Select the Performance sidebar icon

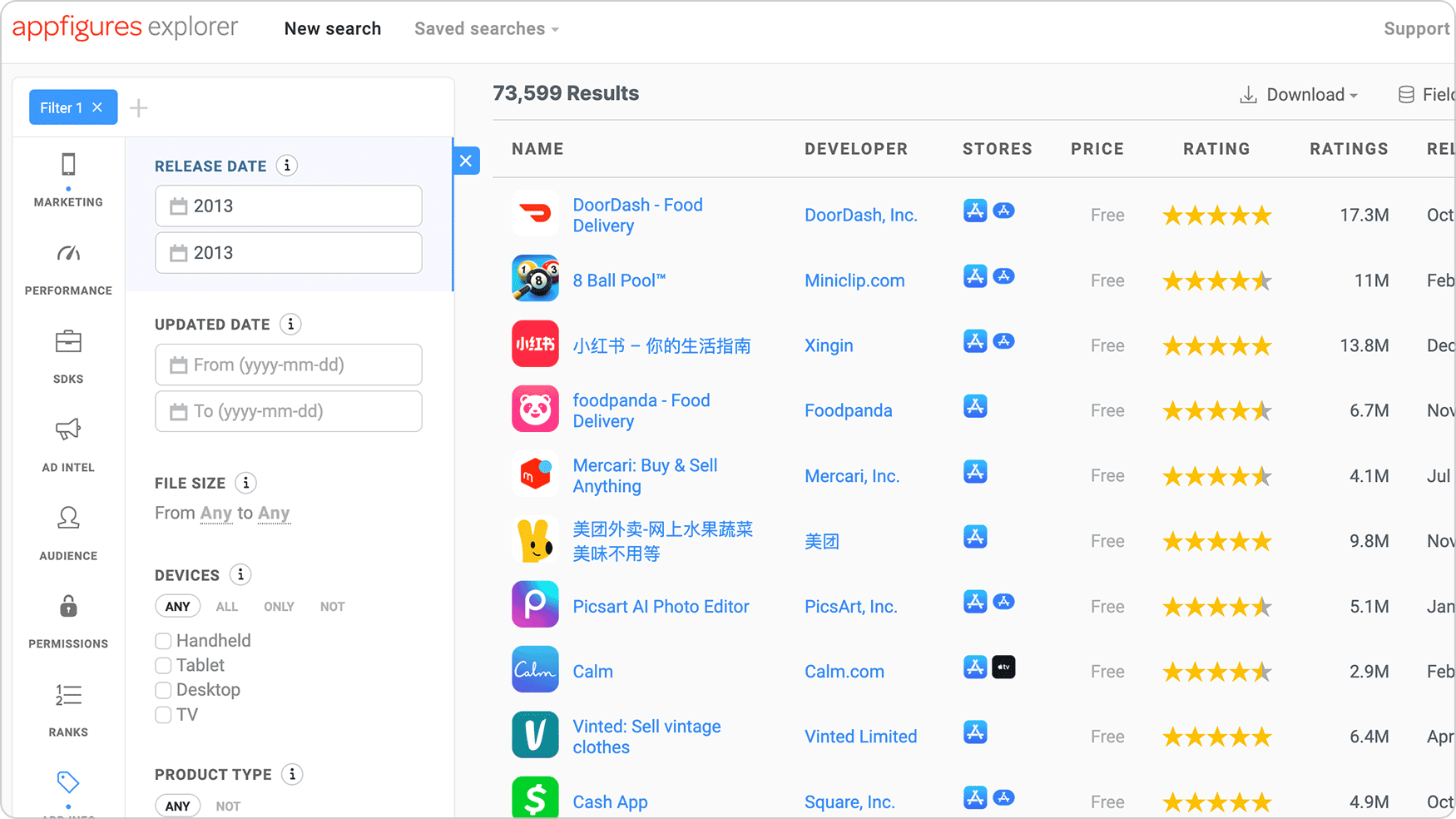pyautogui.click(x=68, y=268)
